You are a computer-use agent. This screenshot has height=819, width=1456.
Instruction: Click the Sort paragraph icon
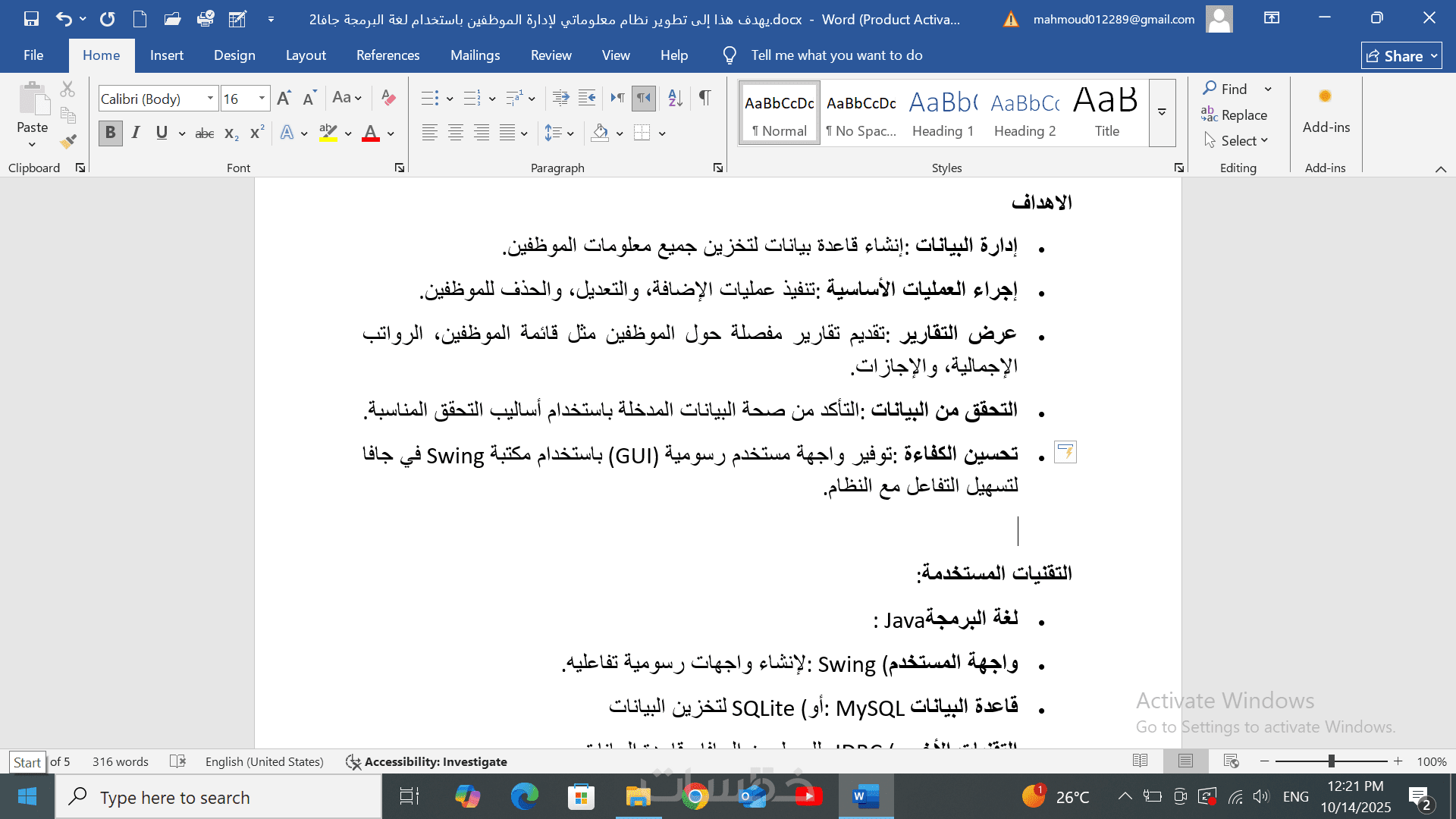[x=675, y=98]
